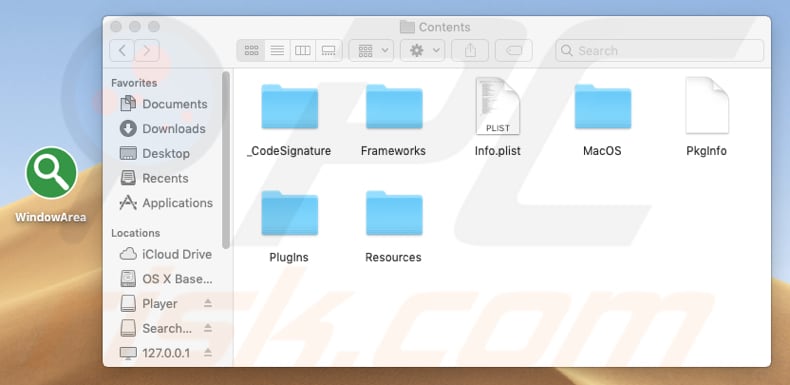Screen dimensions: 790x385
Task: Click the Favorites section header
Action: (x=134, y=83)
